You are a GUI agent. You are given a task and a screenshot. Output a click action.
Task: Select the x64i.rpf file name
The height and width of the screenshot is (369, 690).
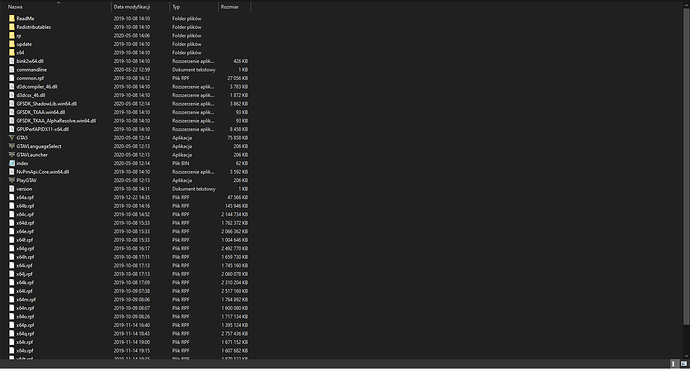point(24,265)
